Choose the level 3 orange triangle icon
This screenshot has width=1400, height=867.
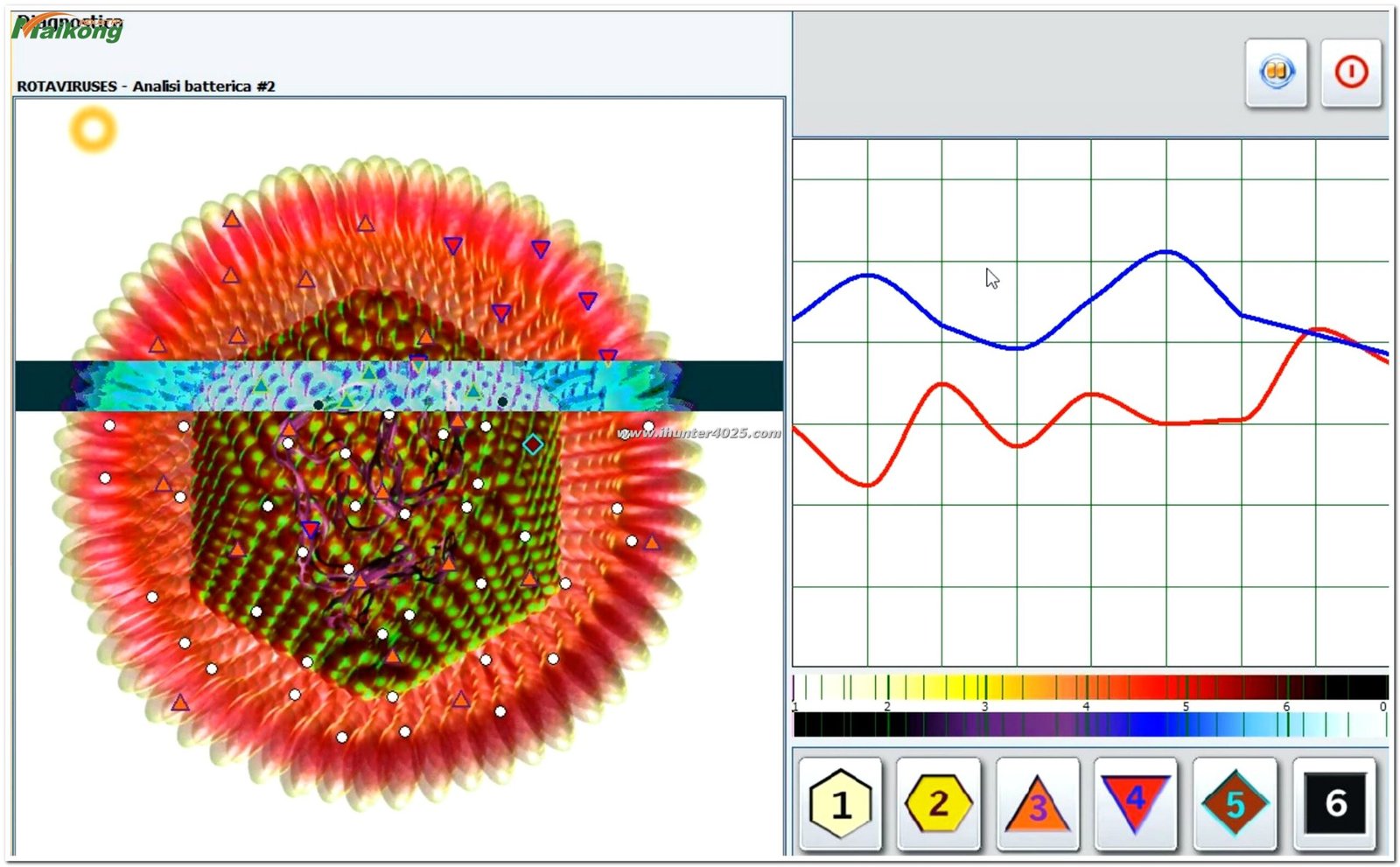coord(1037,803)
